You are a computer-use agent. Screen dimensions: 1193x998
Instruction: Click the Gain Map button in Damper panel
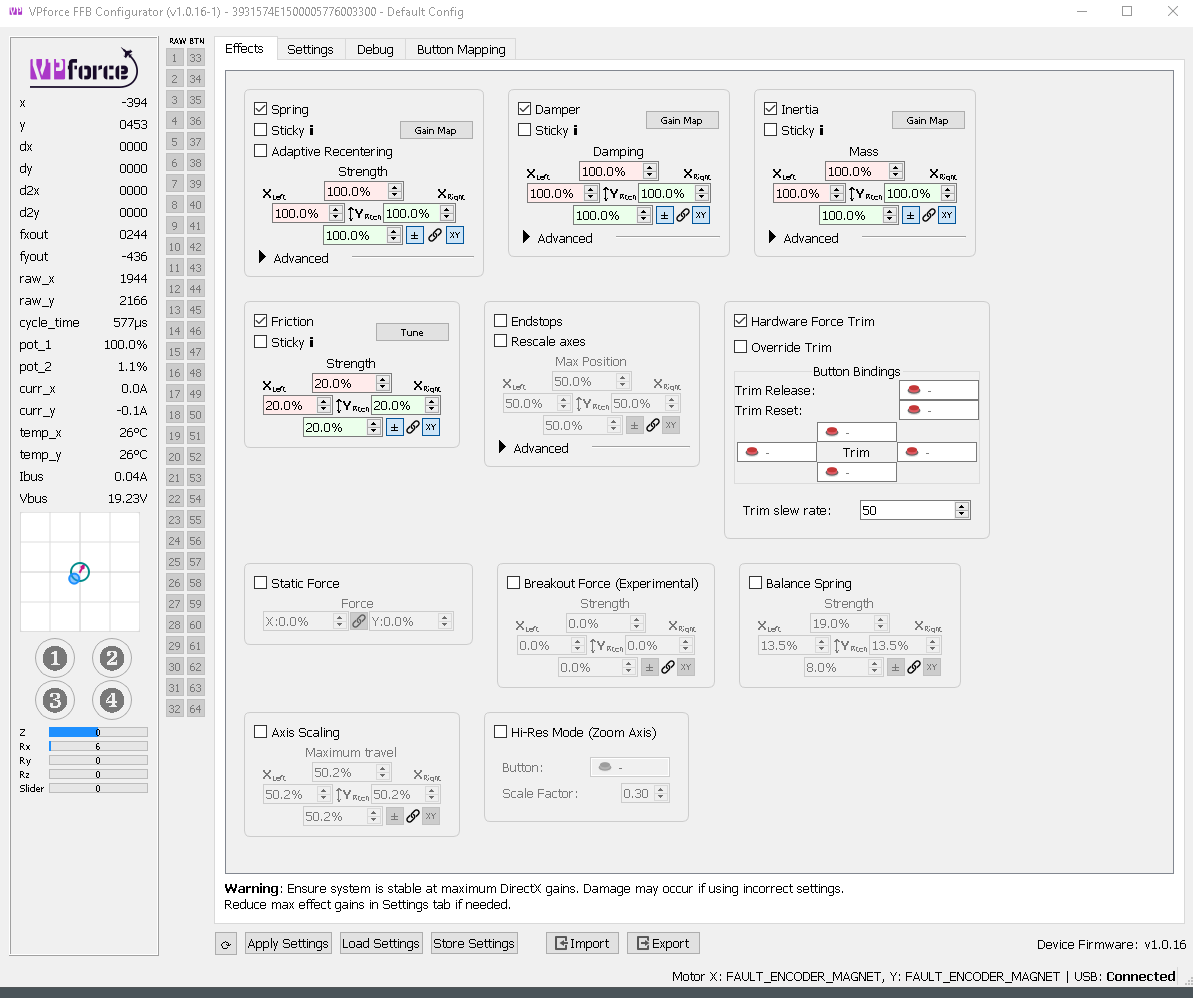pyautogui.click(x=681, y=120)
